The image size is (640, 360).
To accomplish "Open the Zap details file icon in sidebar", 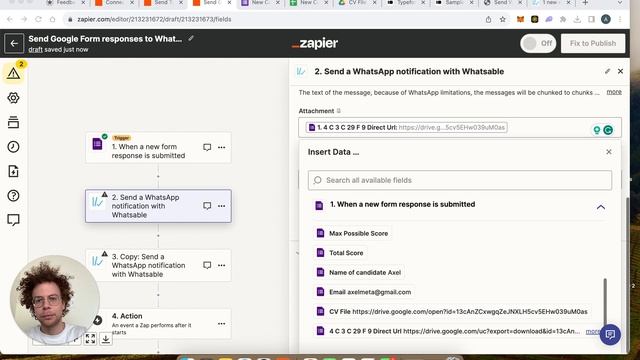I will [x=13, y=171].
